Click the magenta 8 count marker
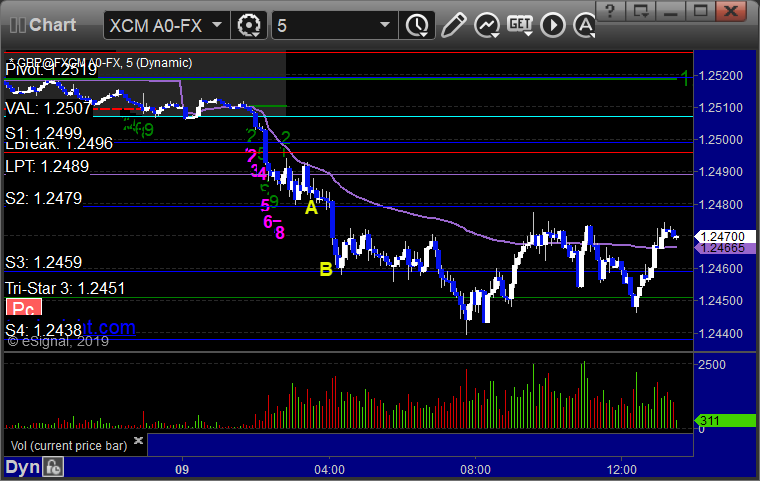 click(x=280, y=233)
